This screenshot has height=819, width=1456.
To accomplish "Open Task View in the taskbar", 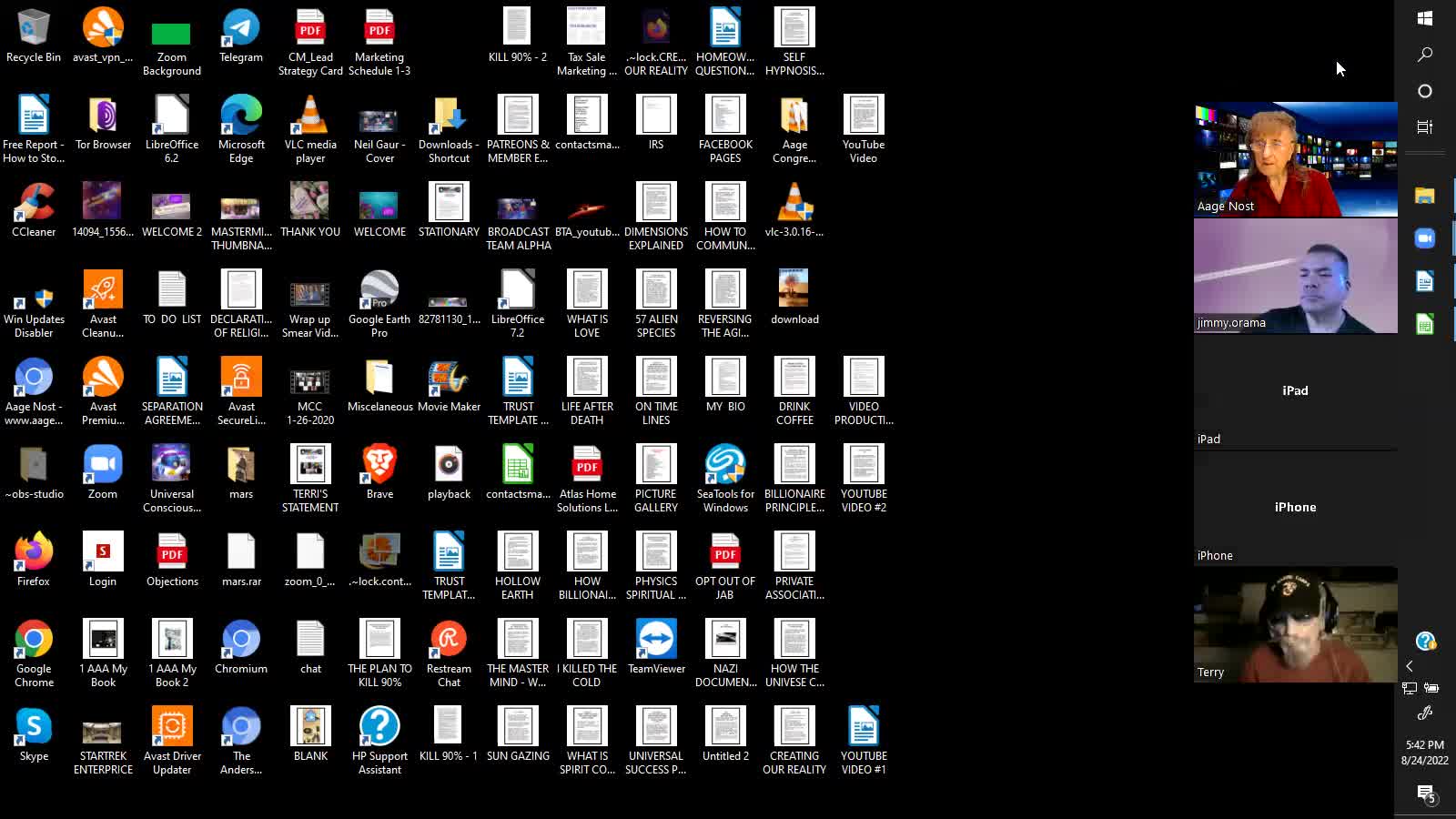I will [x=1425, y=127].
